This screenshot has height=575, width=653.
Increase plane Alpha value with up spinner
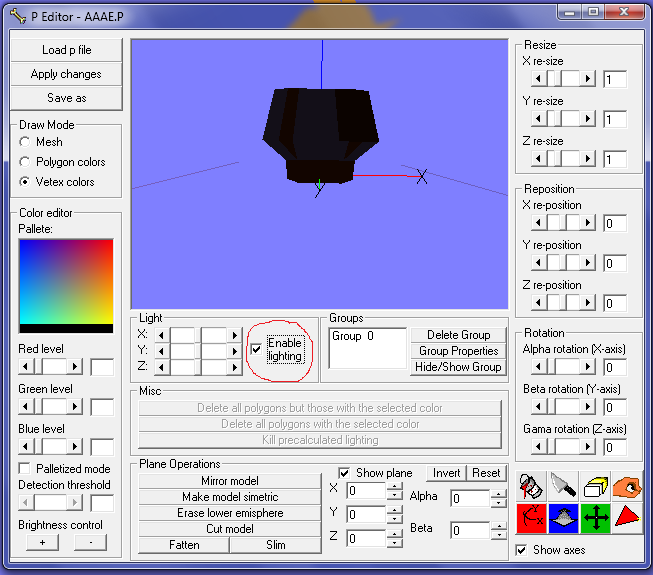[x=498, y=494]
